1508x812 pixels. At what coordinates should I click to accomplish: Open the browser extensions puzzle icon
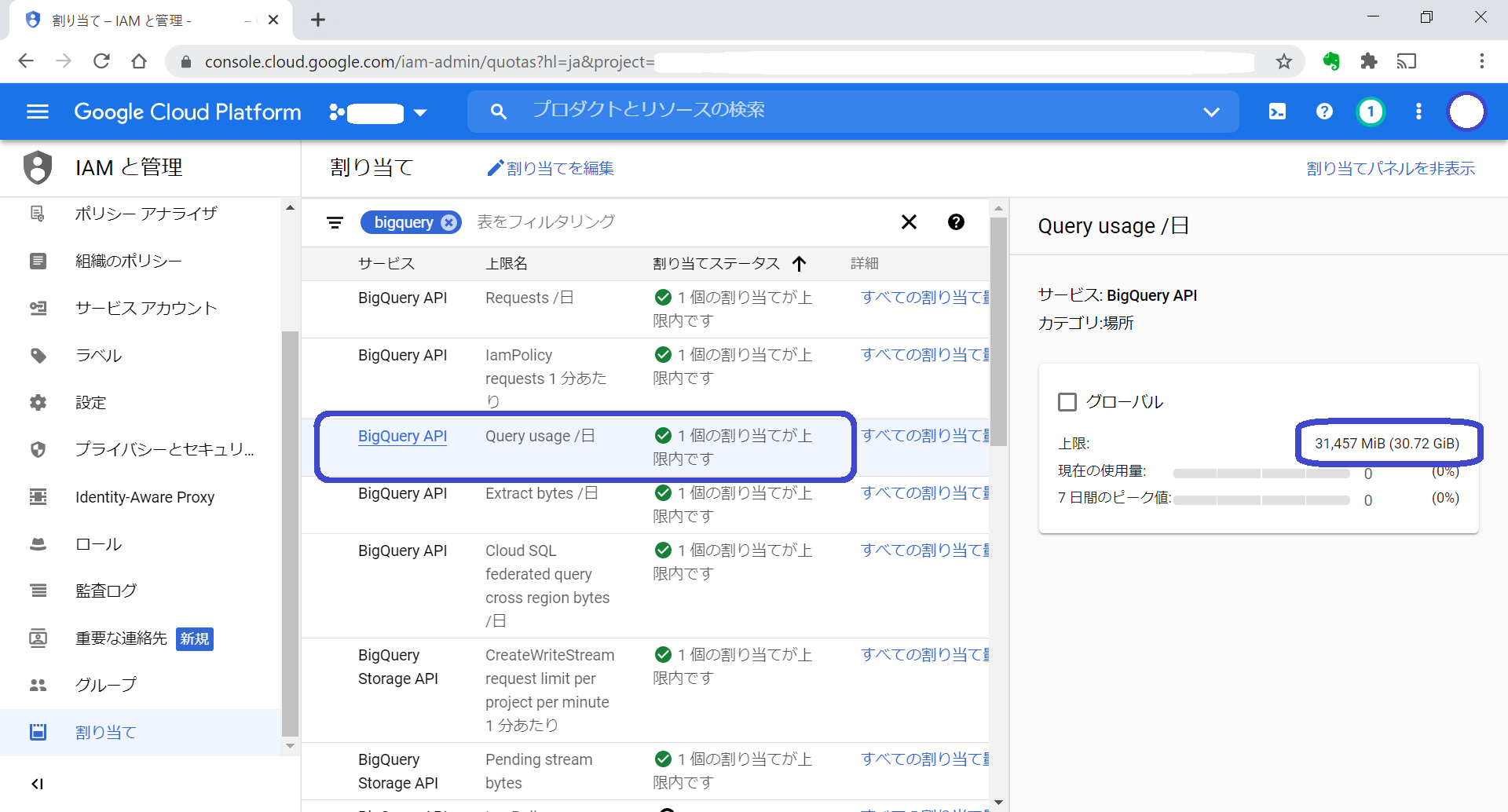click(1369, 61)
